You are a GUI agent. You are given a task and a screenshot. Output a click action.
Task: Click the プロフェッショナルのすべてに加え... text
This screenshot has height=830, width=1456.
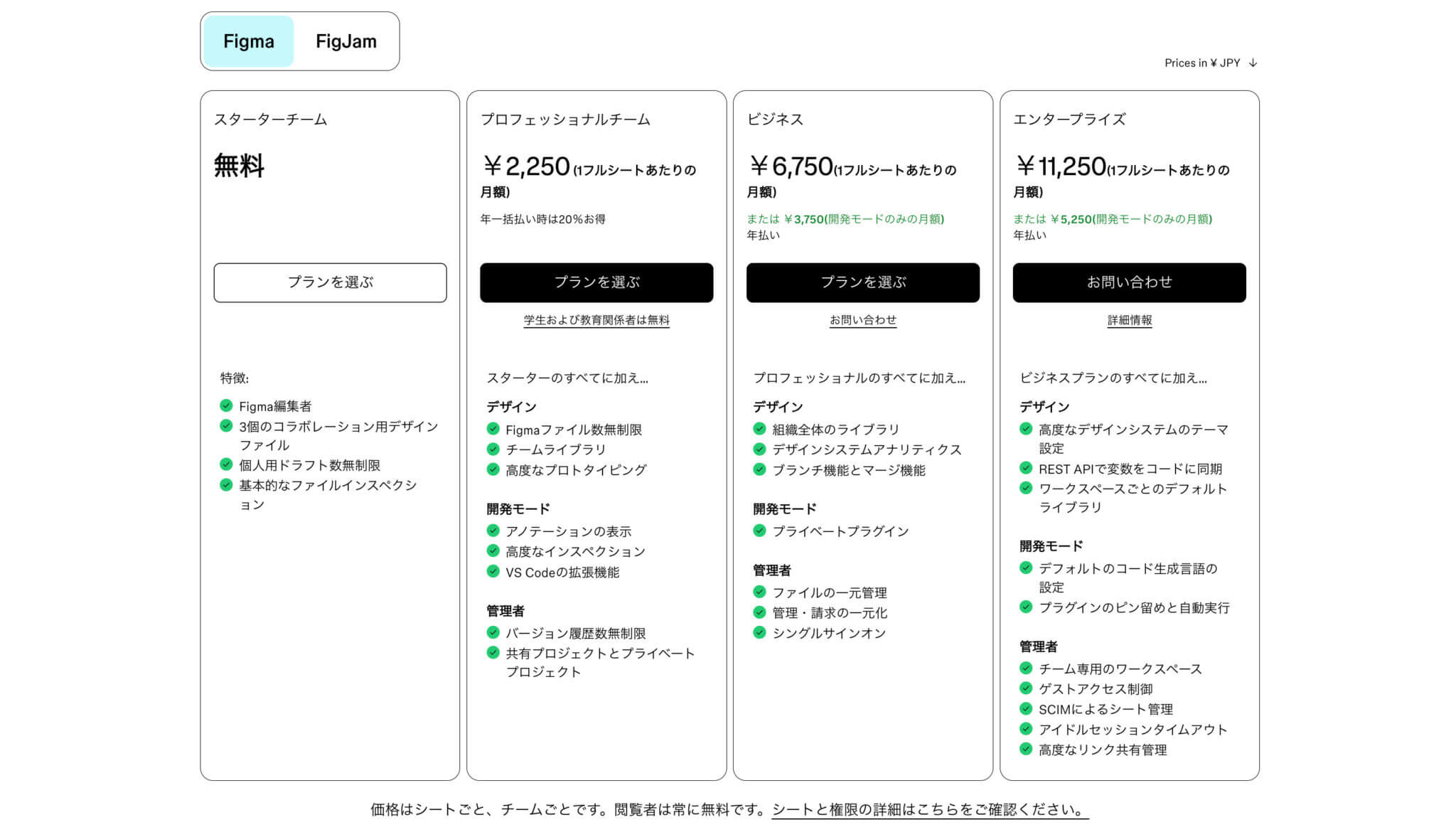coord(860,378)
